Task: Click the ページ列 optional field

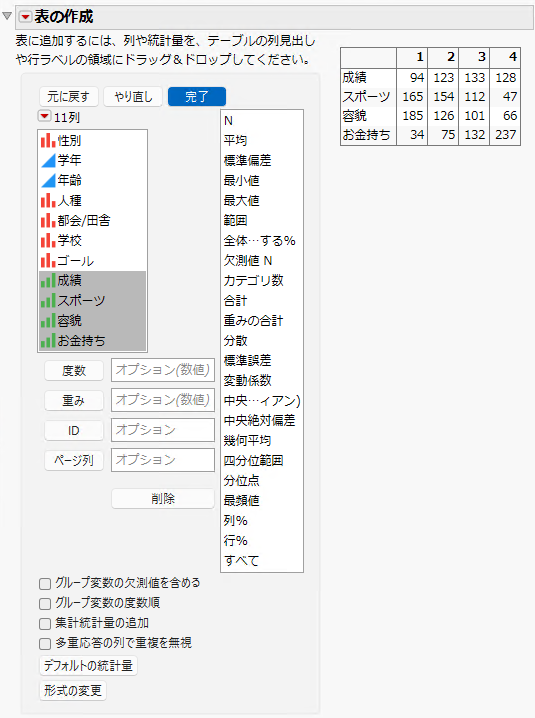Action: coord(163,460)
